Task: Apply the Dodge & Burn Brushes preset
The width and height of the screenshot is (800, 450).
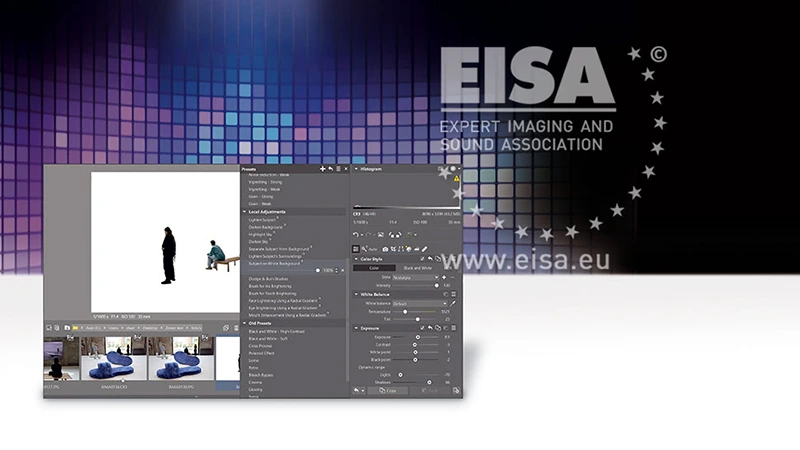Action: pos(268,279)
